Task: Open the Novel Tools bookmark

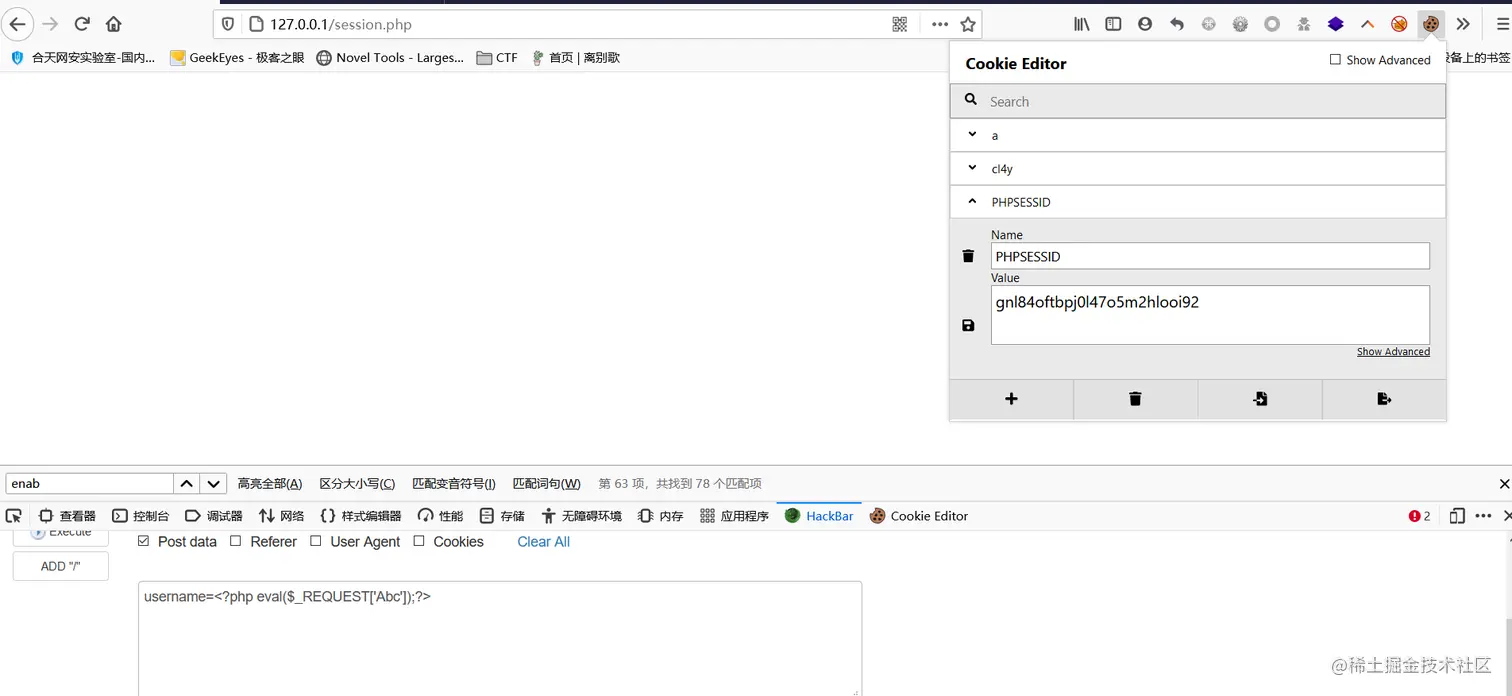Action: [x=390, y=57]
